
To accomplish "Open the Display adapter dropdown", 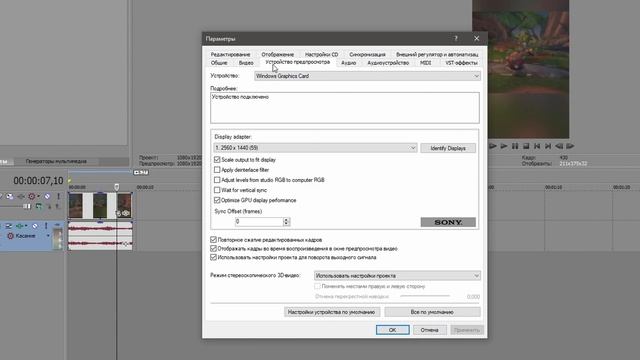I will pos(315,148).
